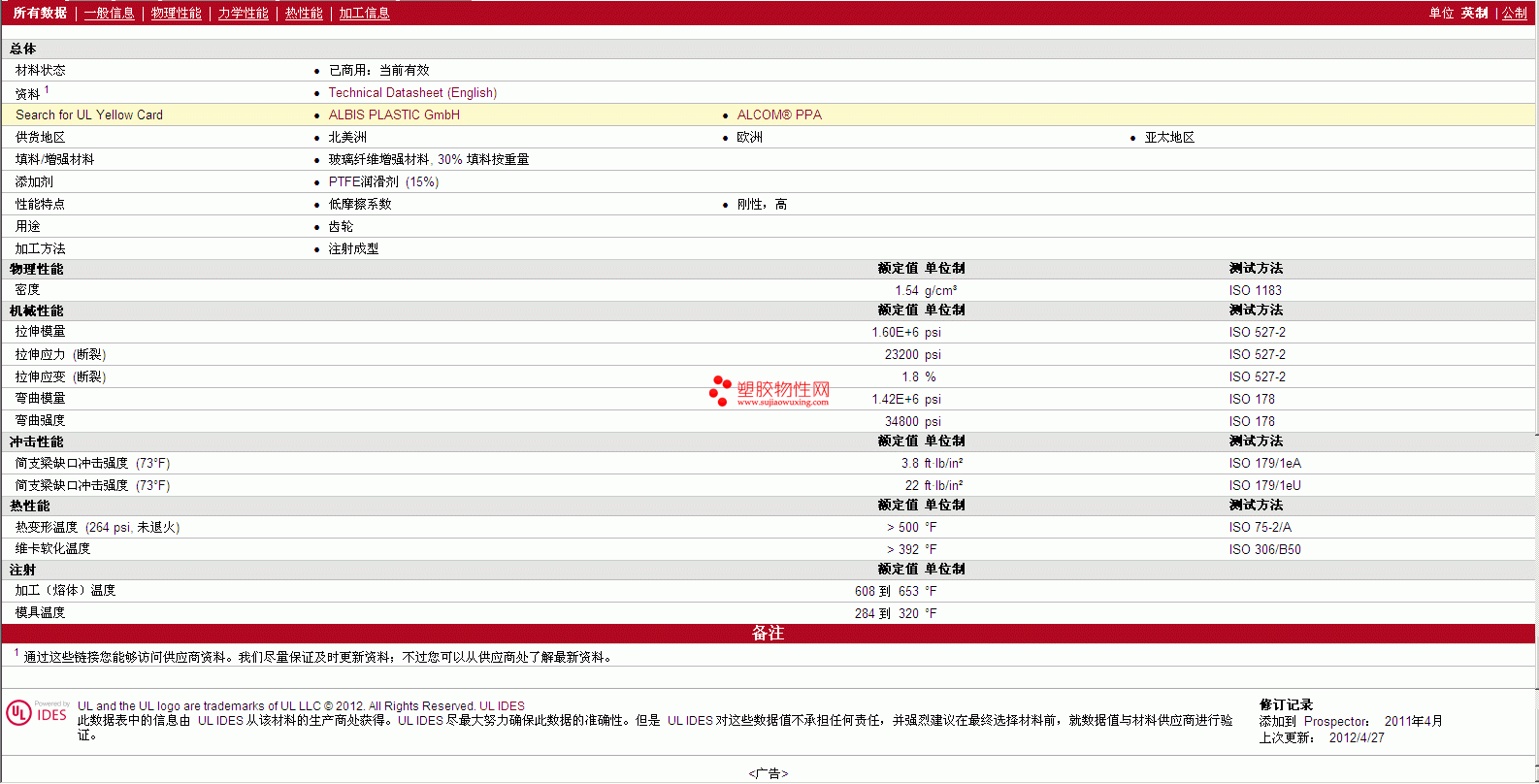
Task: Open the ALCOM® PPA link
Action: (x=779, y=114)
